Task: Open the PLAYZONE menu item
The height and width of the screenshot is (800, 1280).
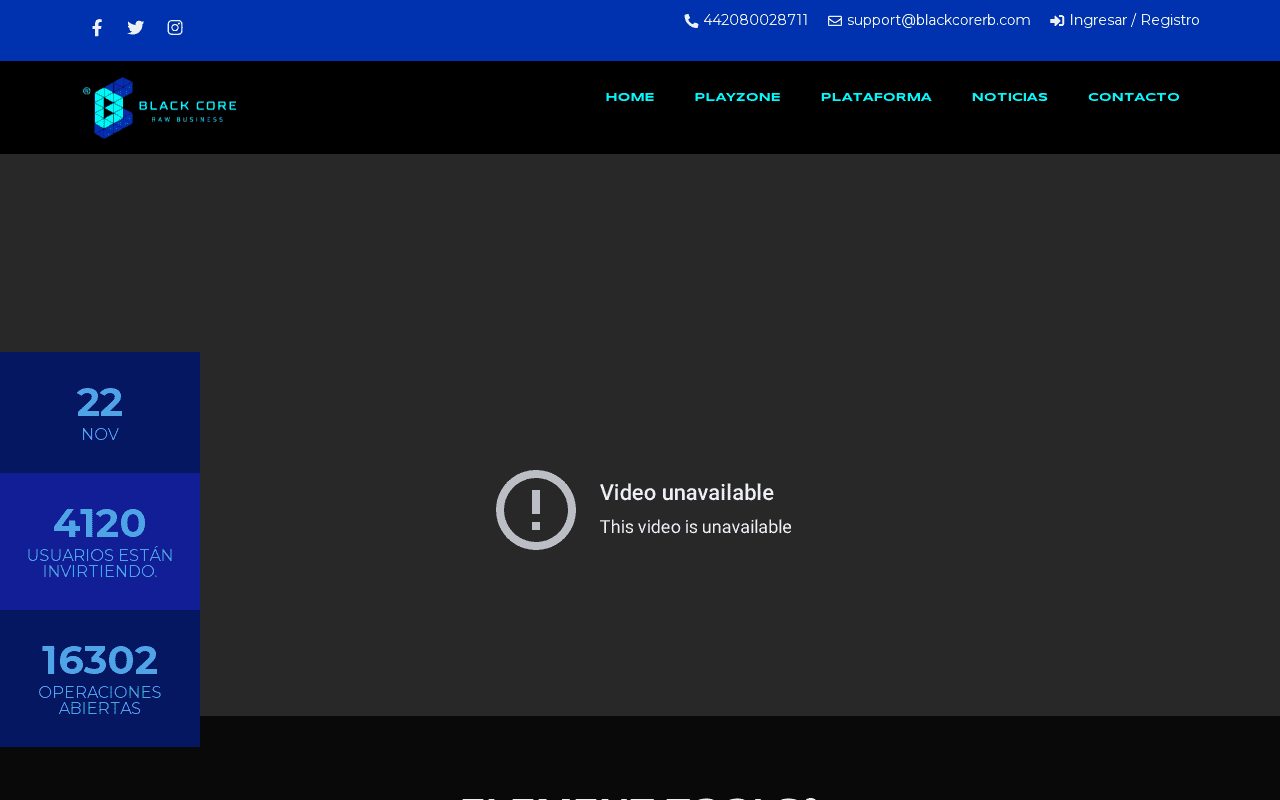Action: [737, 97]
